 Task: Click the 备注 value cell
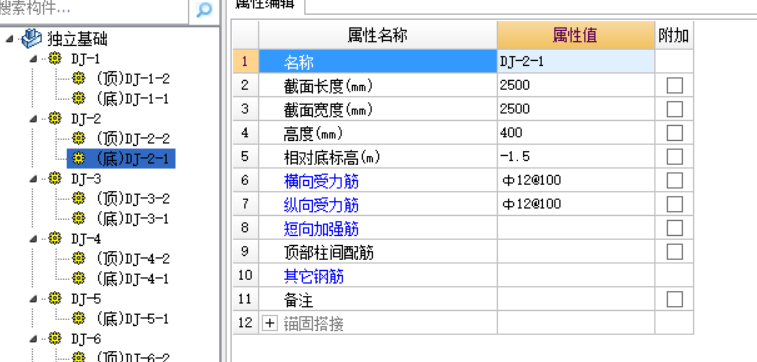click(575, 299)
